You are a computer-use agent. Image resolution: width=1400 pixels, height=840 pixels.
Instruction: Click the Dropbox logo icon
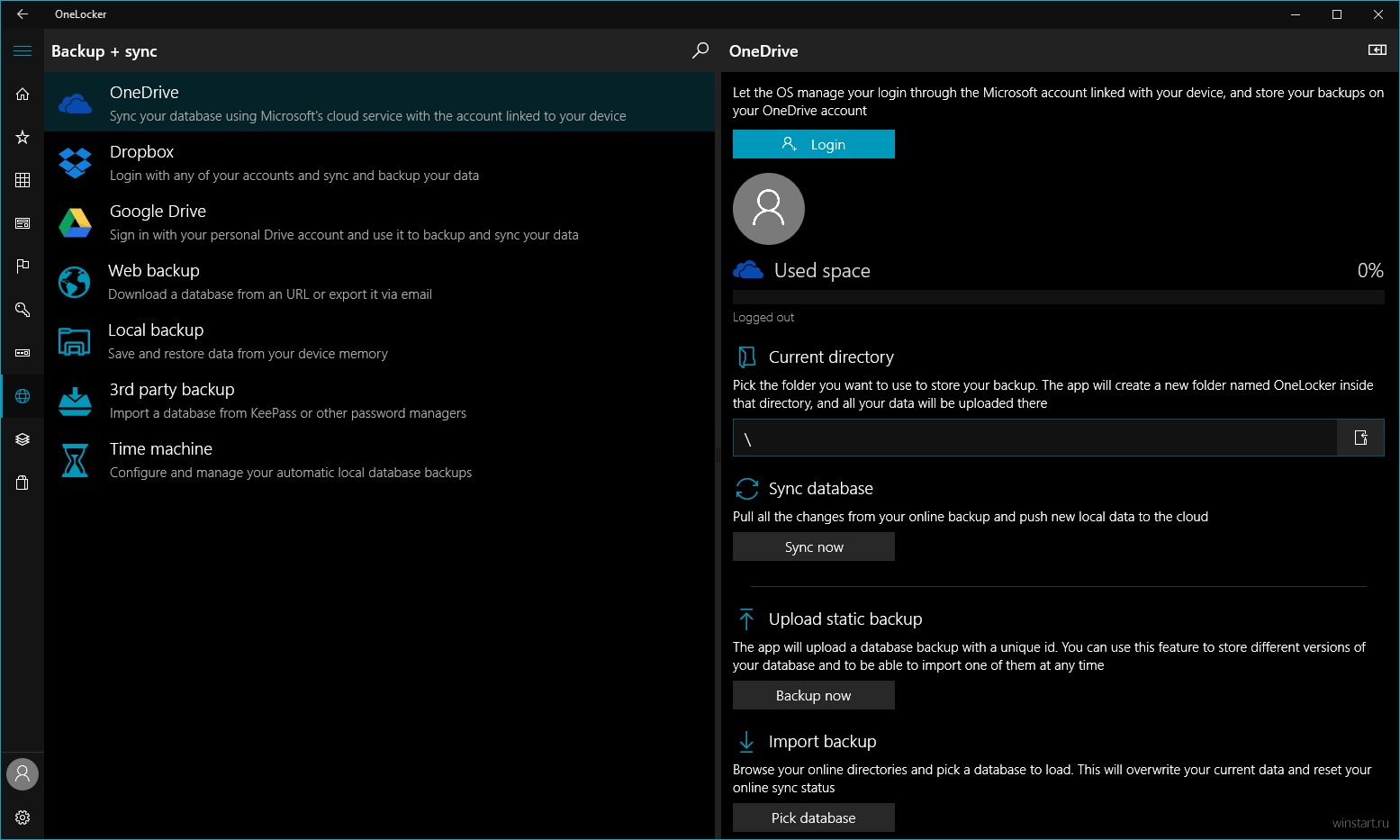[75, 162]
